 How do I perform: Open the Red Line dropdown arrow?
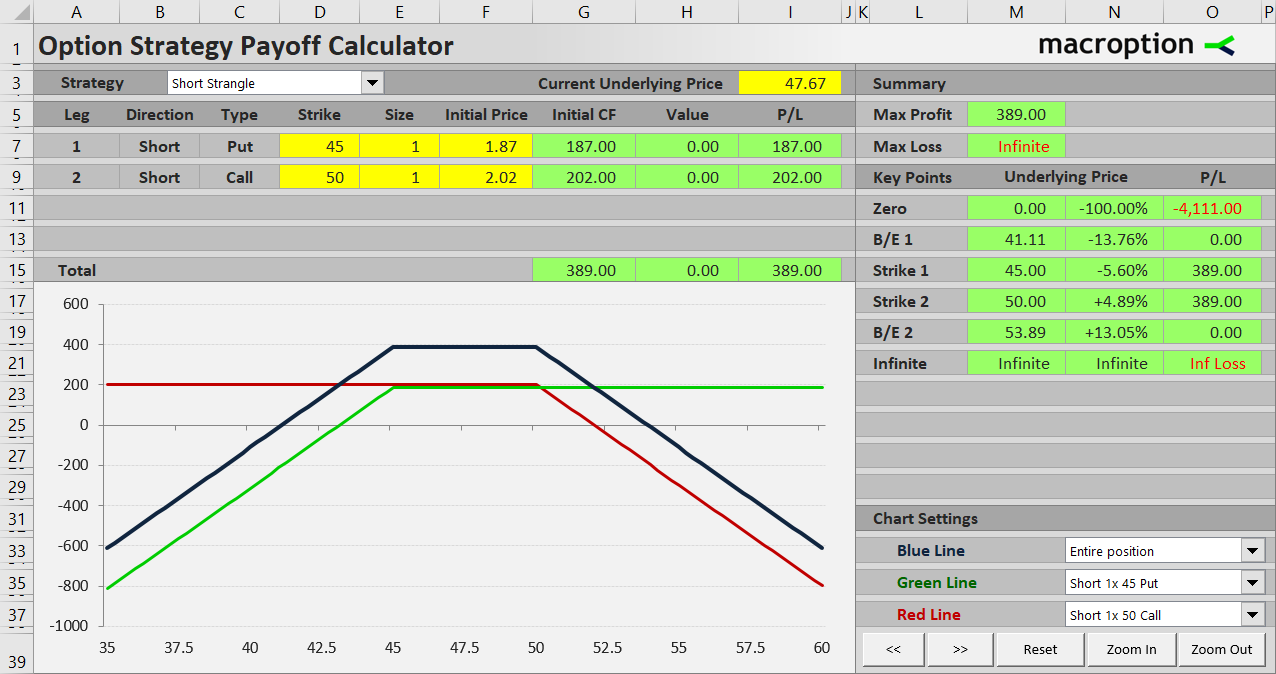click(1253, 614)
